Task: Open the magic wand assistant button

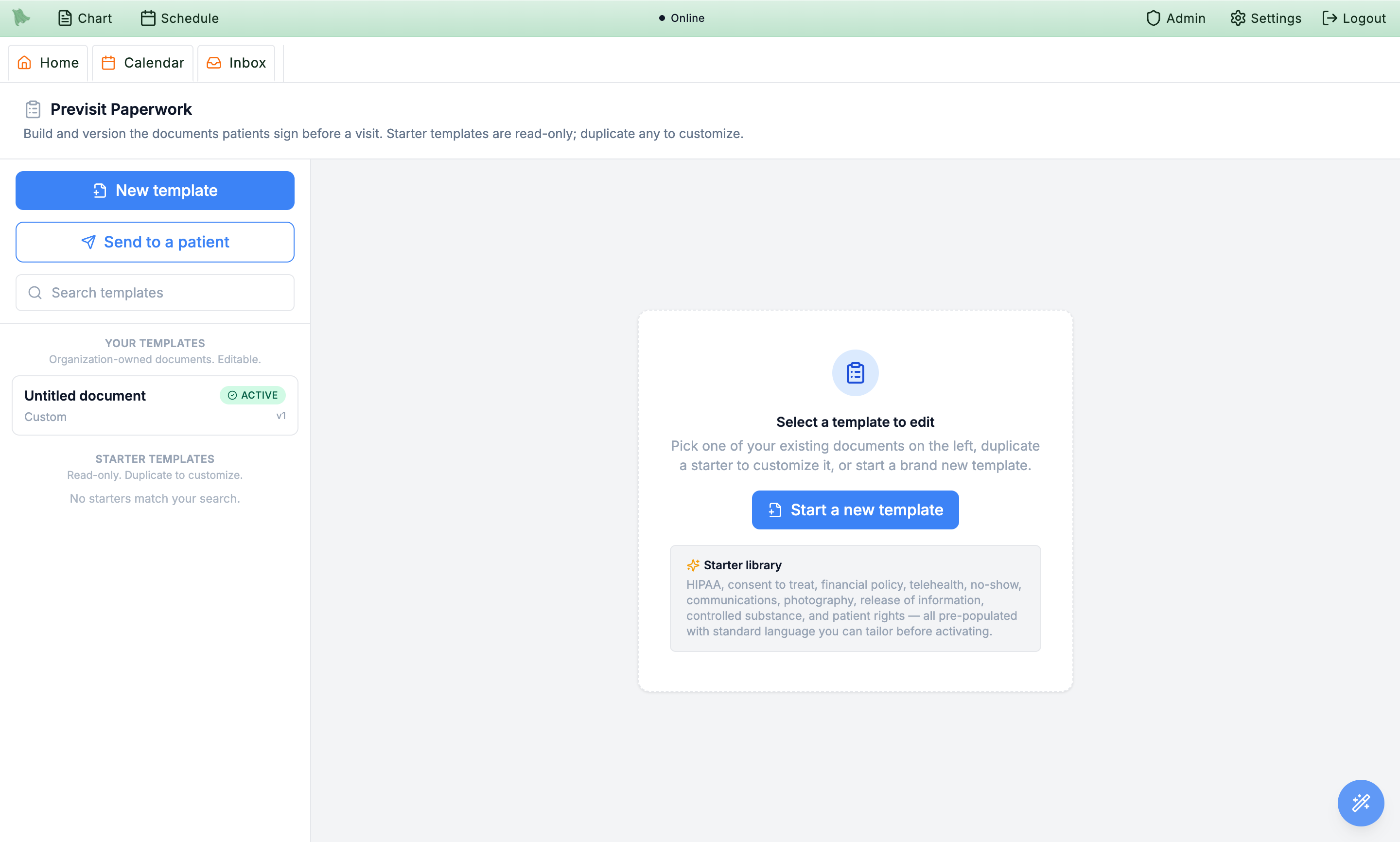Action: (x=1361, y=803)
